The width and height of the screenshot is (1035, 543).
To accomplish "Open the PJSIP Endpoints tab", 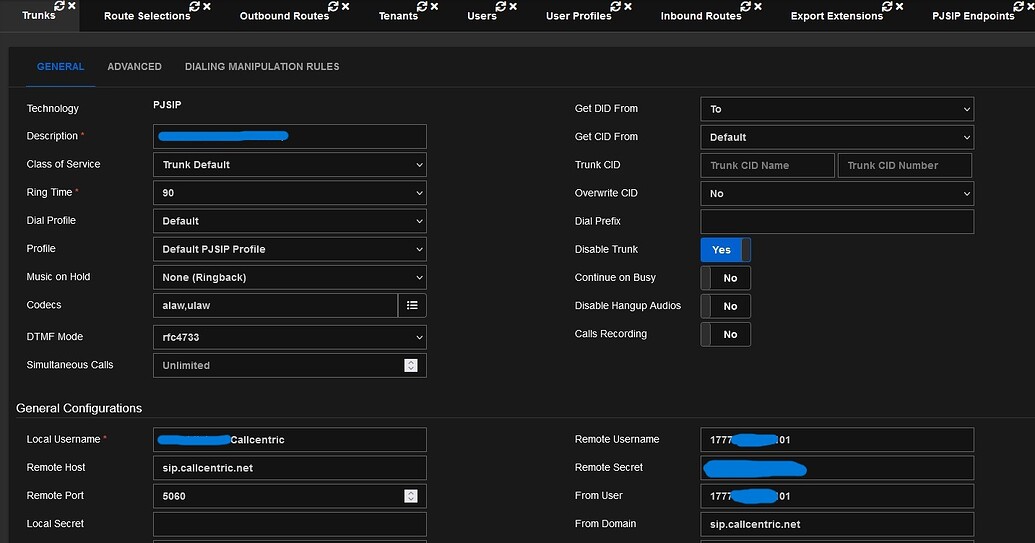I will click(974, 16).
